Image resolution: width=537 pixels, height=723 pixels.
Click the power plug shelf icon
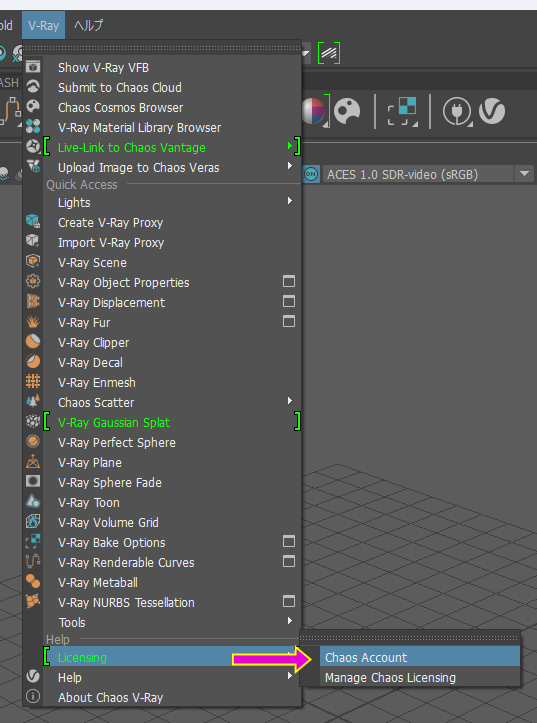[x=457, y=112]
